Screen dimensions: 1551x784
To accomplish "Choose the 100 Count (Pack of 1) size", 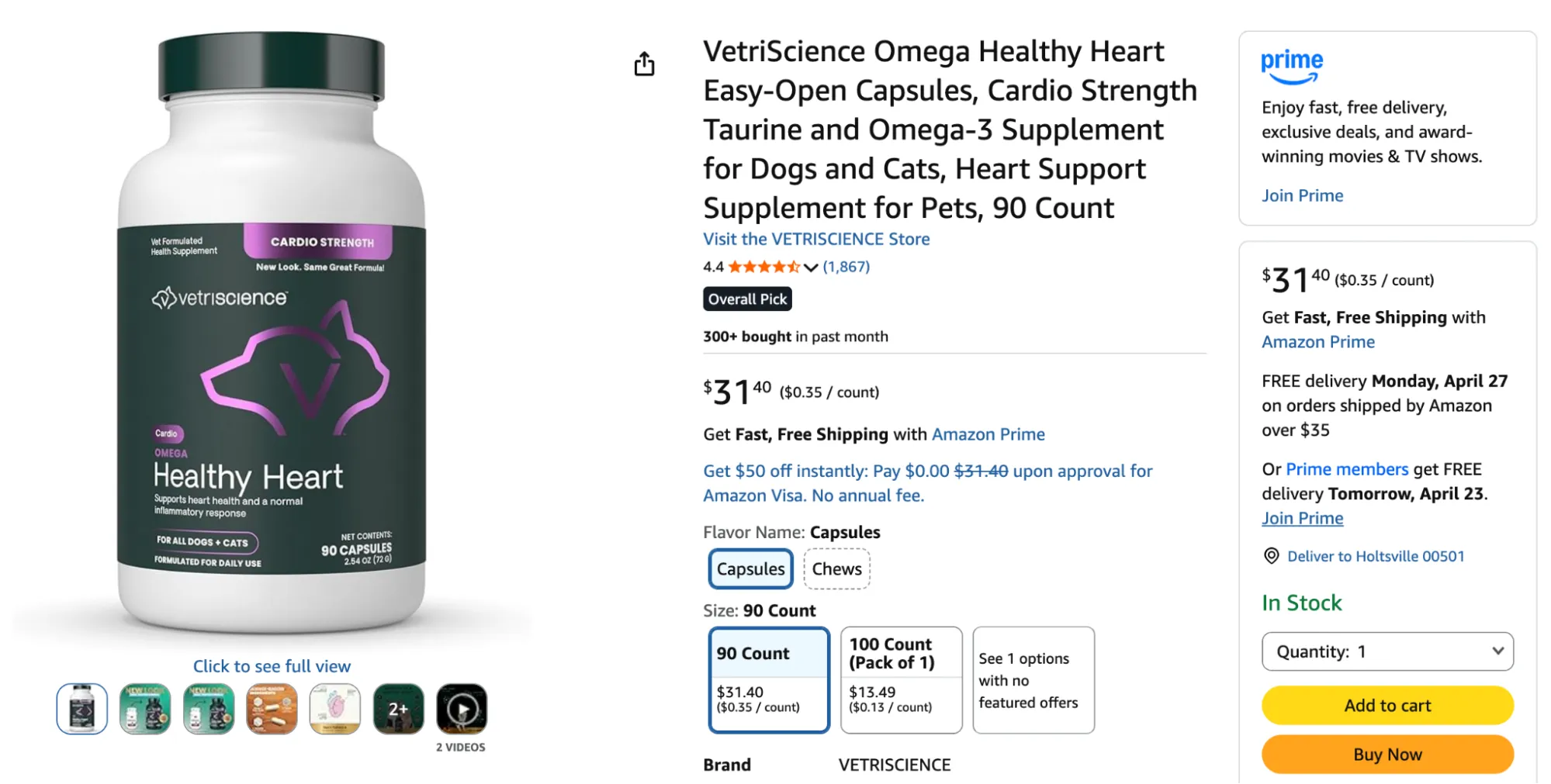I will [x=901, y=680].
